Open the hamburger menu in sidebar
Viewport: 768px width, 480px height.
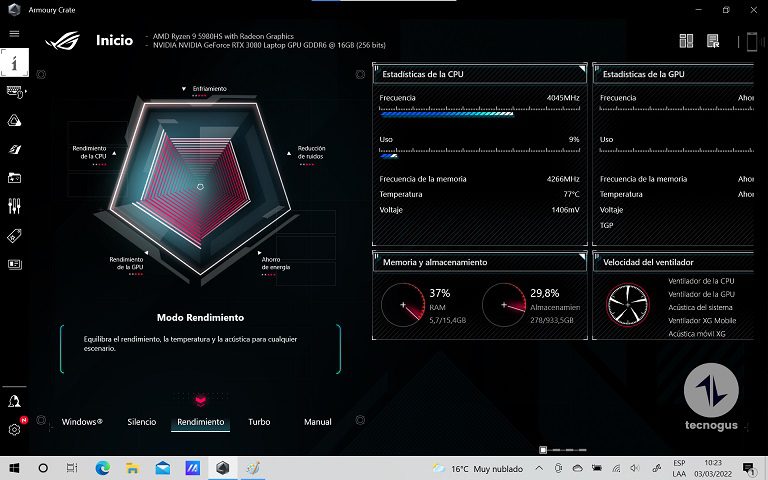(x=14, y=33)
